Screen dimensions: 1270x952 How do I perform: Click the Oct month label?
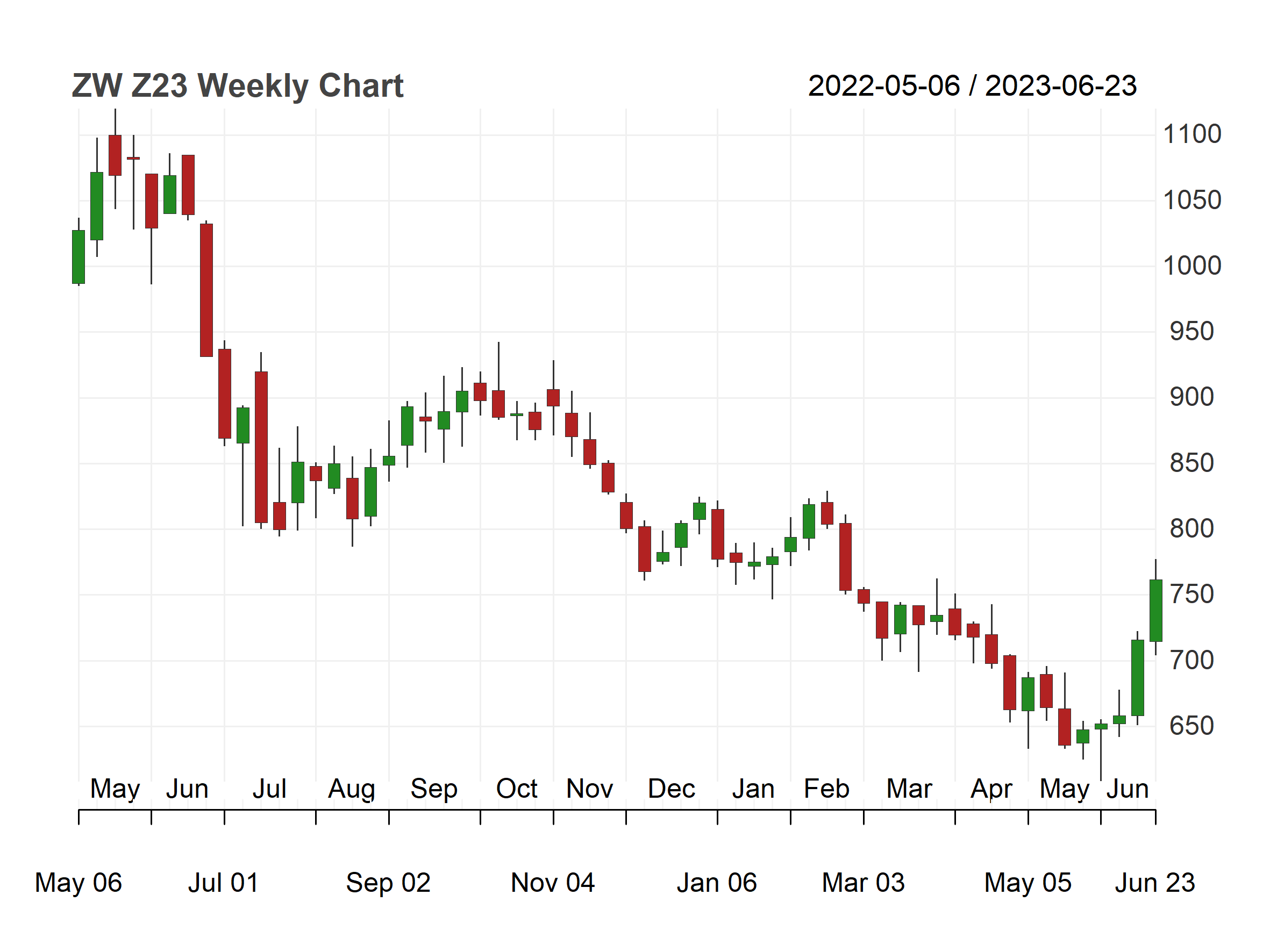coord(517,789)
